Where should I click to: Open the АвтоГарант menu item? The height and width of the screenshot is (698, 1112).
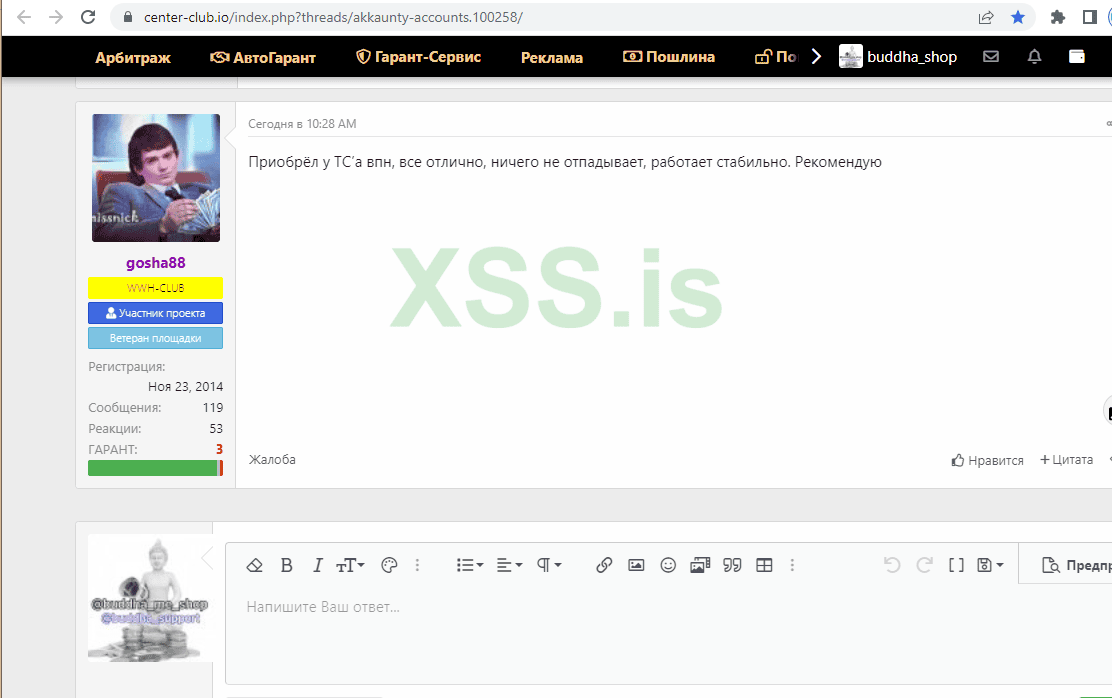262,57
